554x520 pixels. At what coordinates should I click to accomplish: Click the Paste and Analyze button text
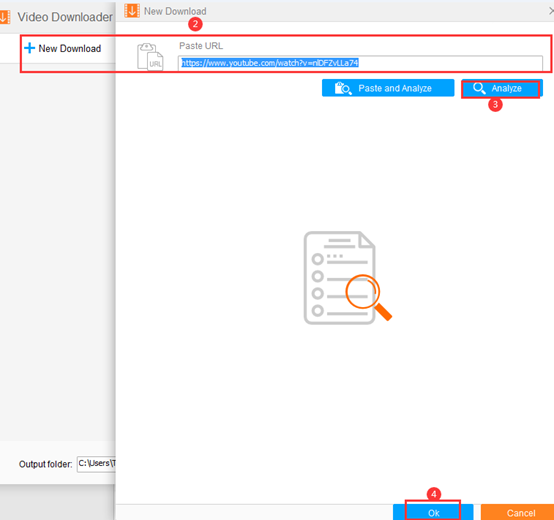395,88
